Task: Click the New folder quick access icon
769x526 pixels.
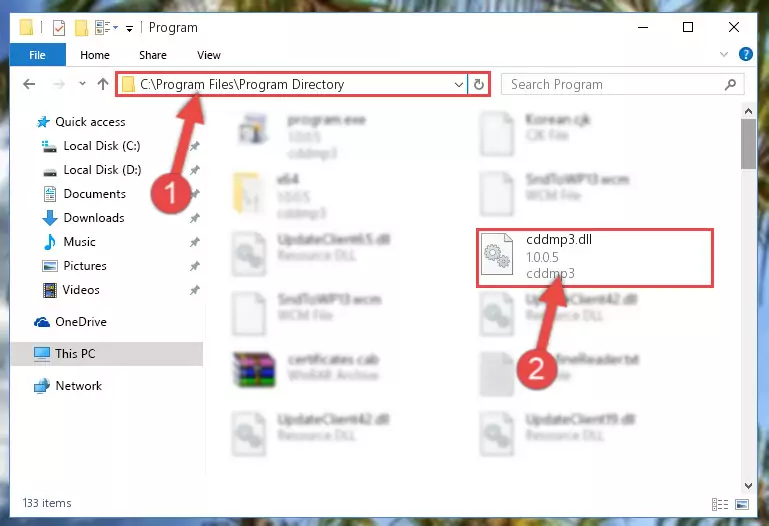Action: point(81,27)
